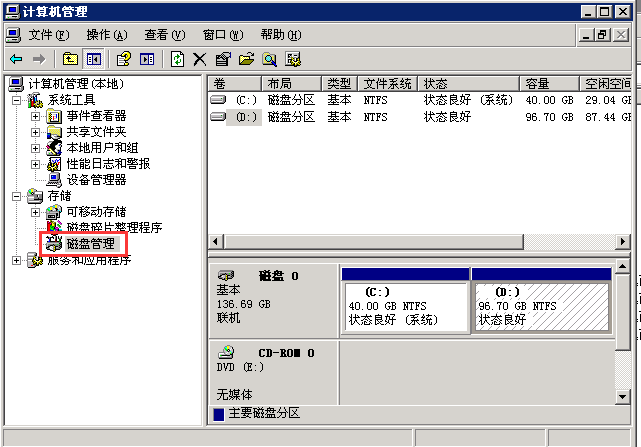Collapse the 系统工具 tree node

16,100
